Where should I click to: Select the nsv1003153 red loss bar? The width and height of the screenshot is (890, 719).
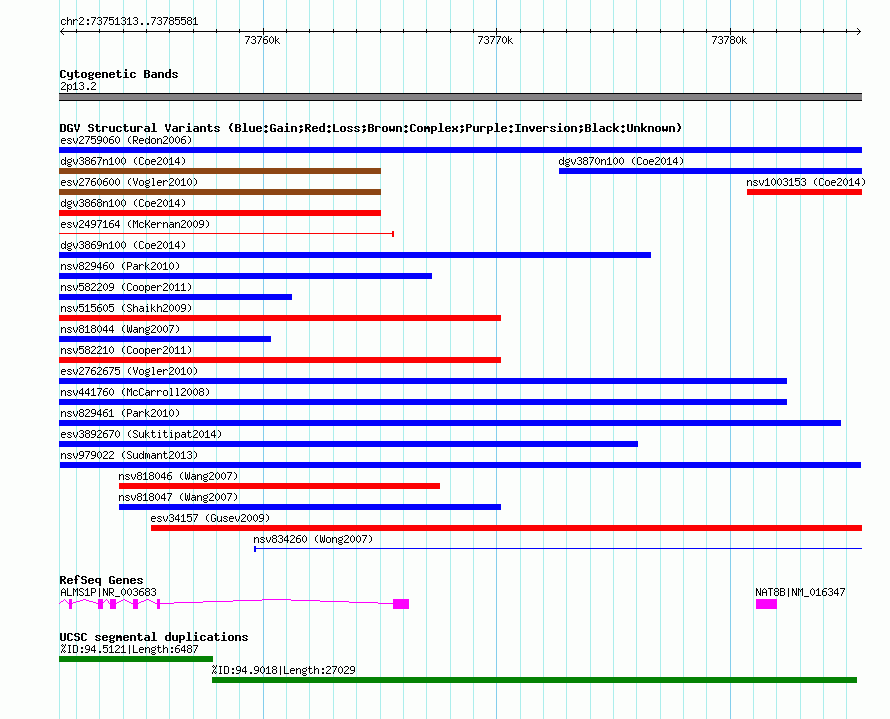point(804,192)
